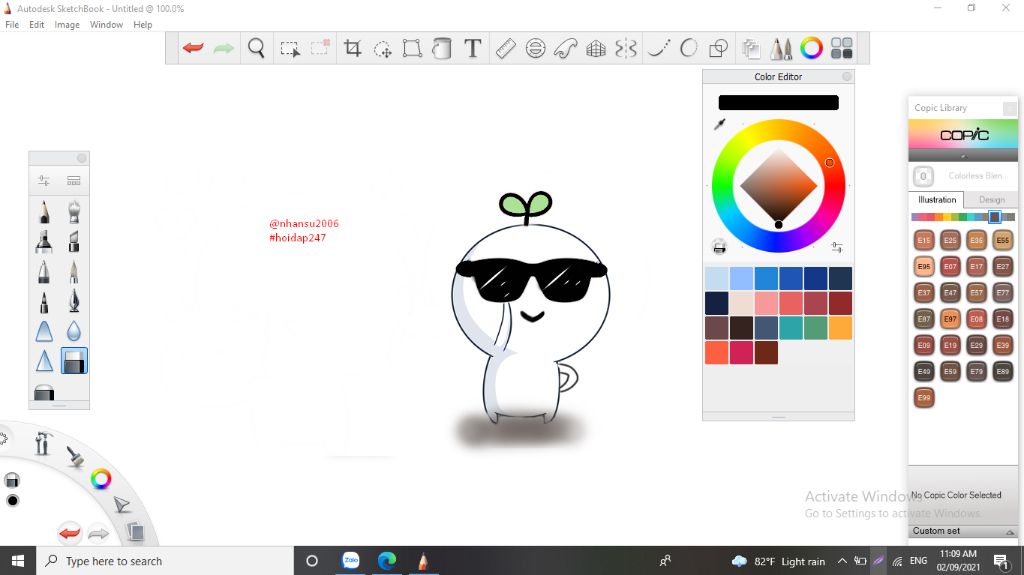Screen dimensions: 1024x575
Task: Click the color ring in lagoon
Action: 101,479
